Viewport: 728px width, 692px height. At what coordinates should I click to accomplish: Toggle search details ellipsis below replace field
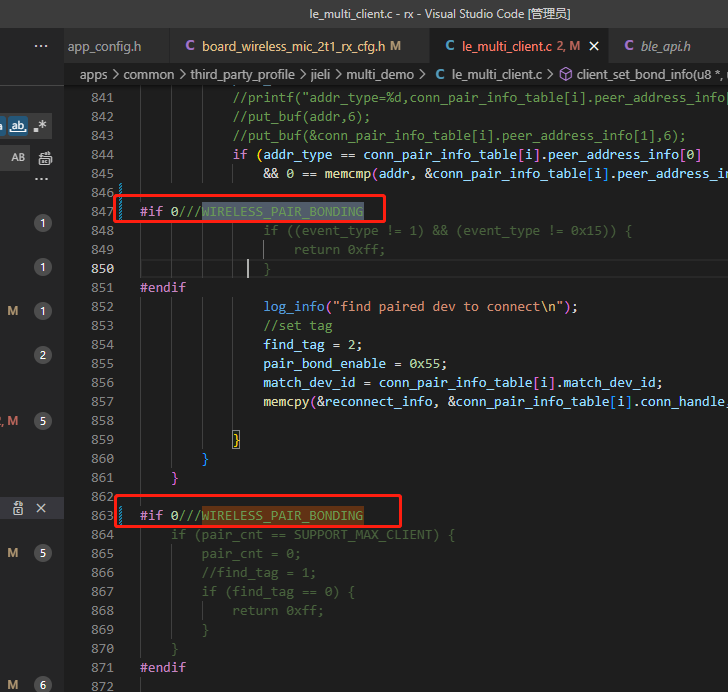point(41,179)
